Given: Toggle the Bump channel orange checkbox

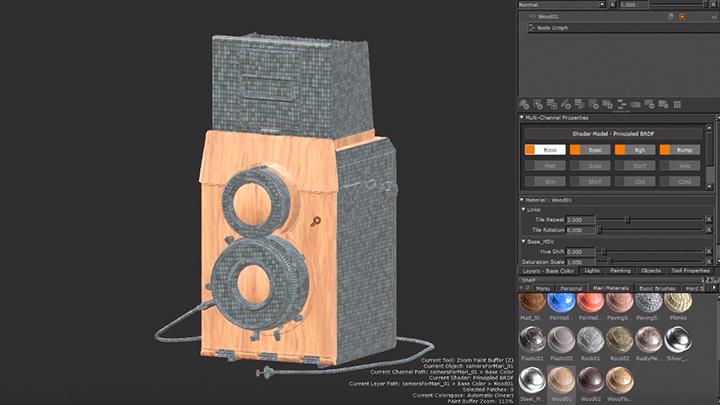Looking at the screenshot, I should coord(667,149).
